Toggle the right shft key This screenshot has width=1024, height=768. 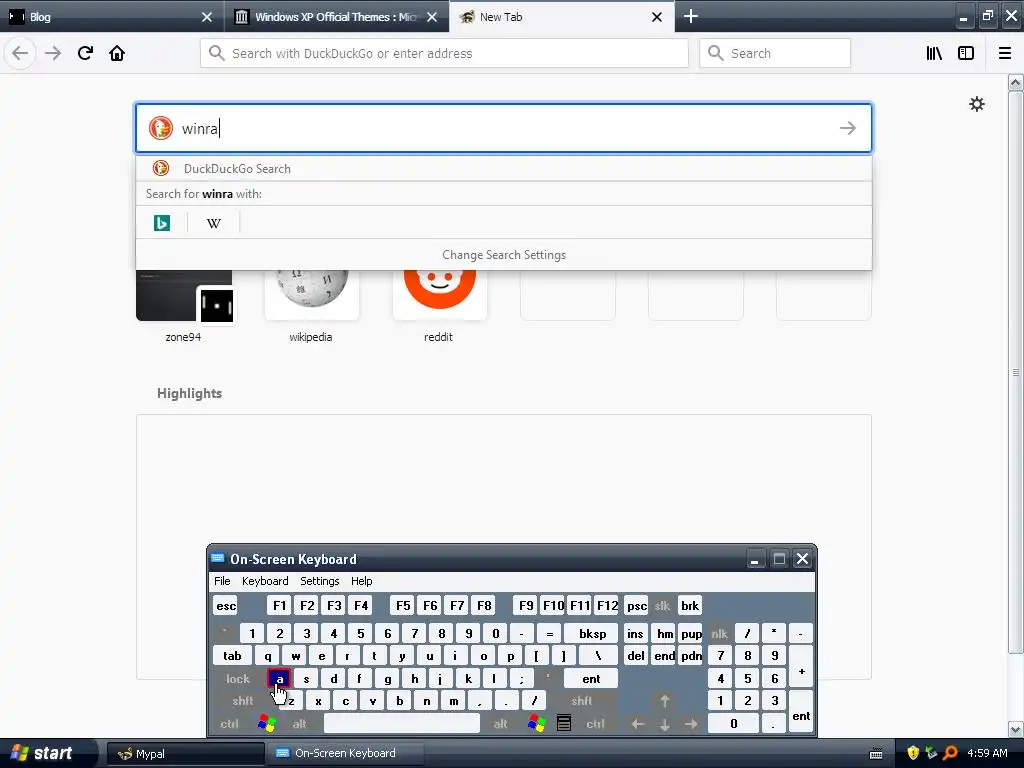581,701
